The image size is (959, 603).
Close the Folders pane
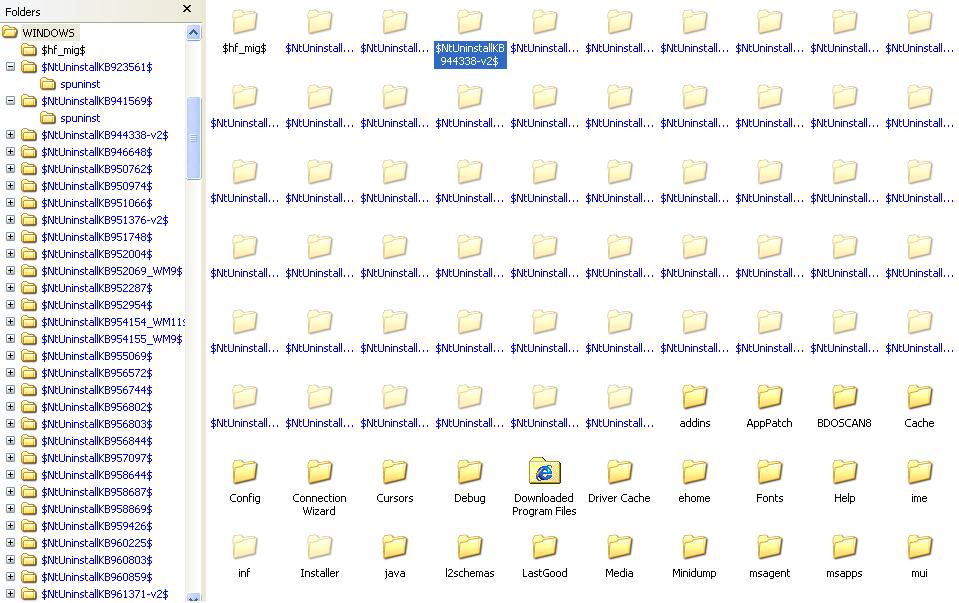pyautogui.click(x=187, y=9)
